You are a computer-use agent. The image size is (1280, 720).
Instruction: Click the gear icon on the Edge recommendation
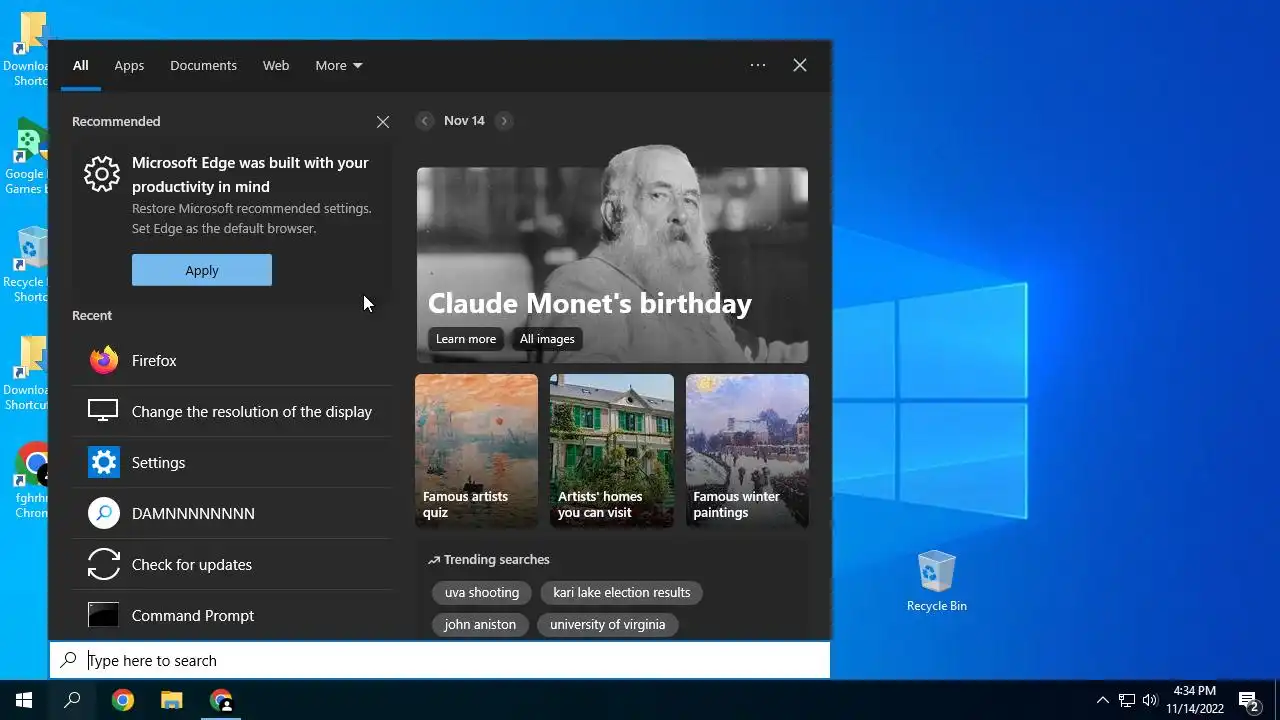(101, 174)
